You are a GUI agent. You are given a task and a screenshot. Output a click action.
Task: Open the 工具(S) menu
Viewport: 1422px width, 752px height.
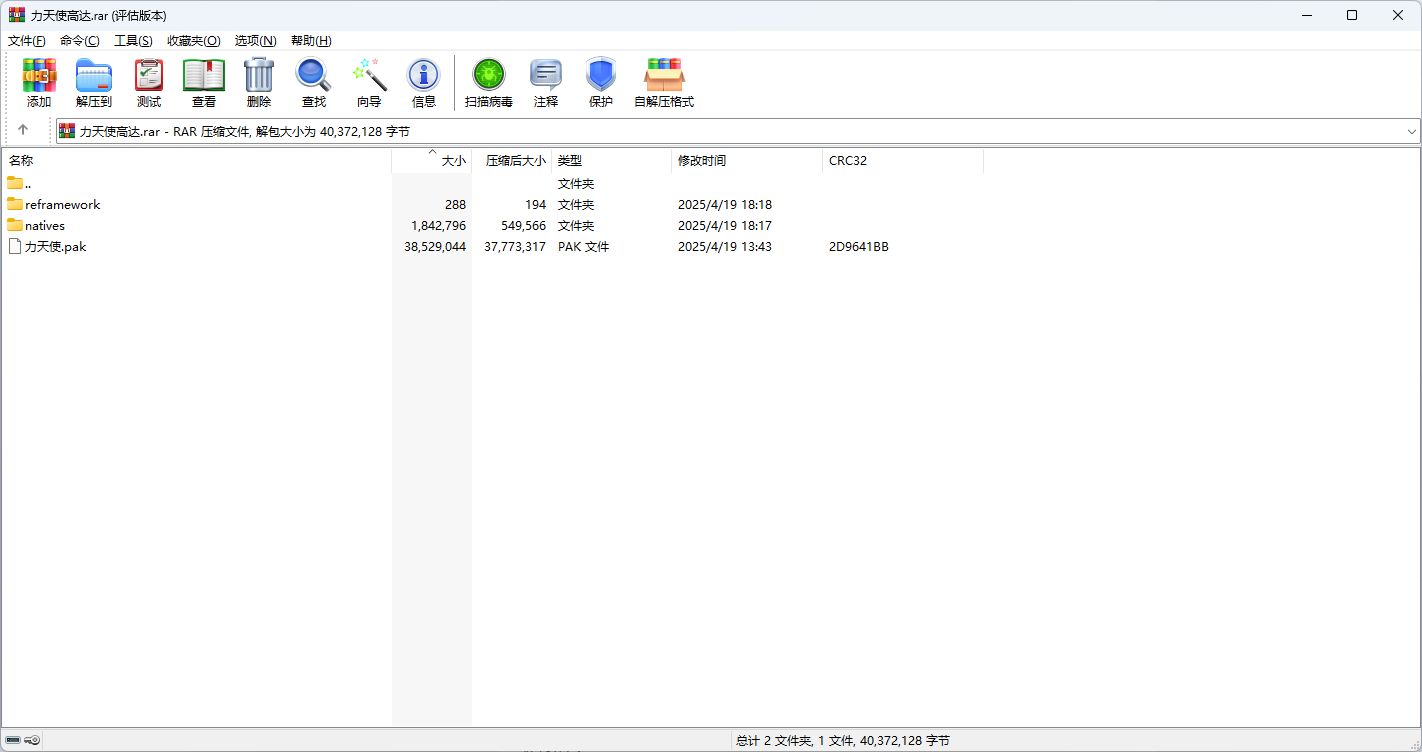tap(133, 41)
